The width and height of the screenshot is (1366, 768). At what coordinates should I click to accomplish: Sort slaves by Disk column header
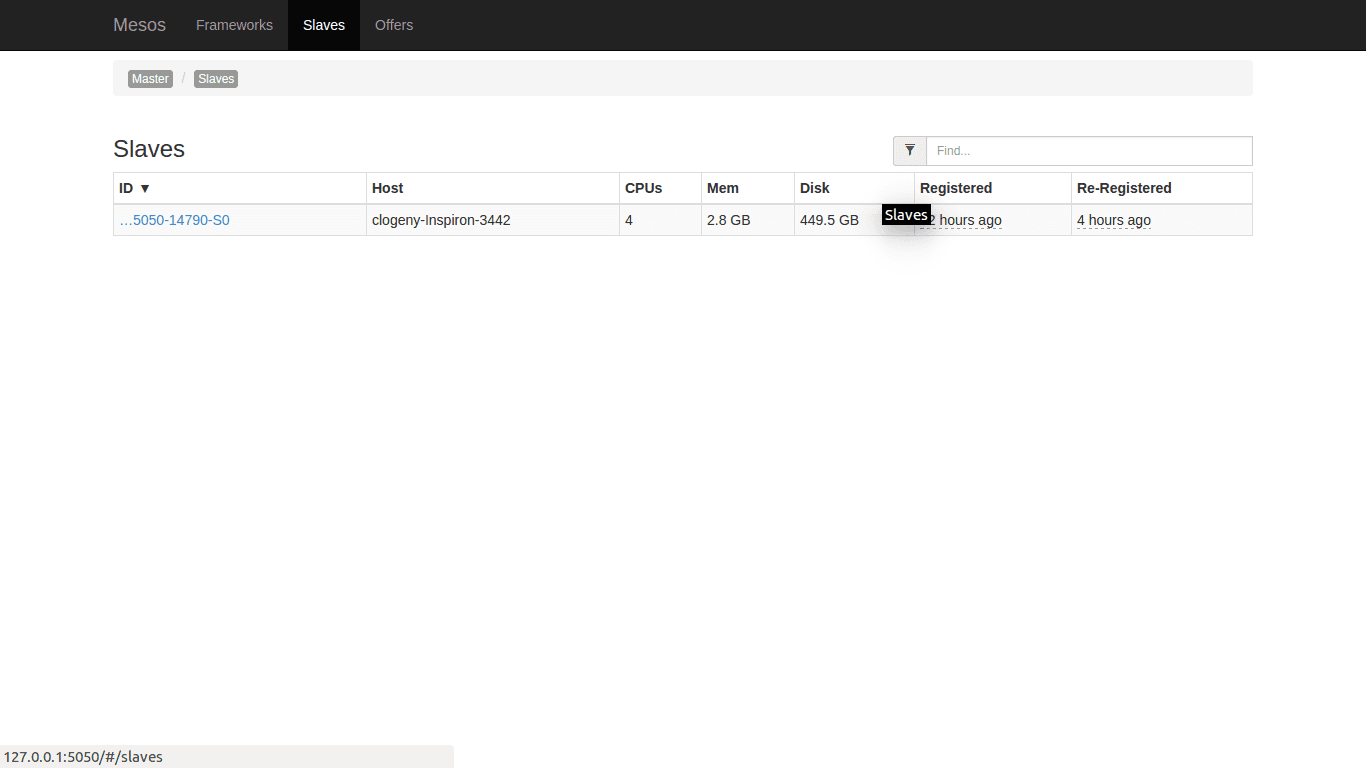[815, 188]
